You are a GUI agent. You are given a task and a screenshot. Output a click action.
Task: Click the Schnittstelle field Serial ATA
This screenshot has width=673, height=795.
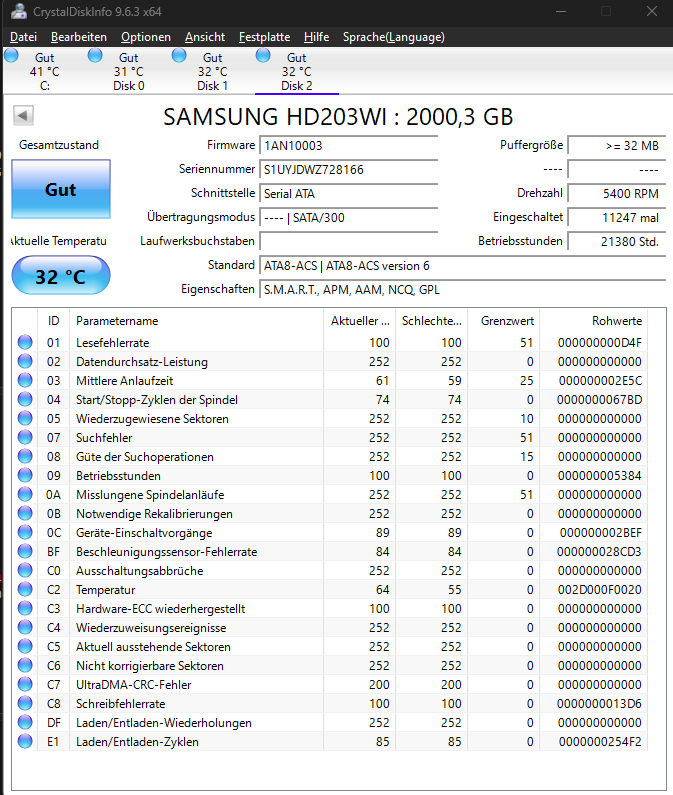pos(348,194)
